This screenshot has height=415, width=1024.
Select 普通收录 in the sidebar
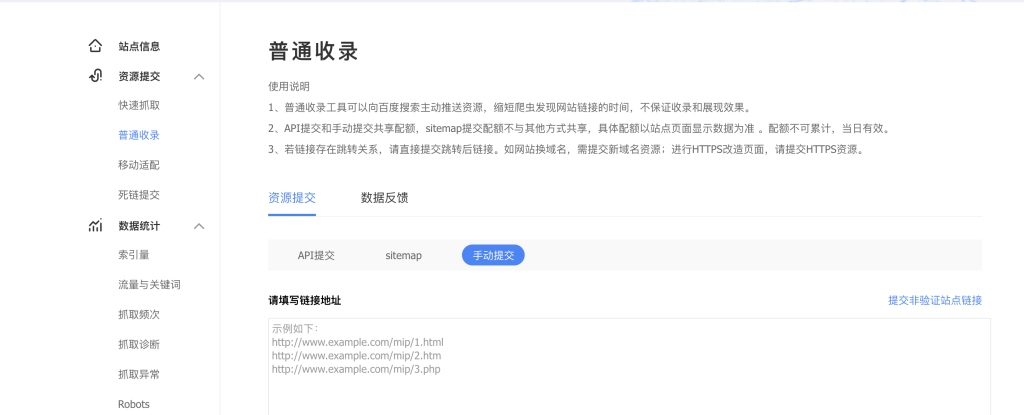tap(139, 135)
